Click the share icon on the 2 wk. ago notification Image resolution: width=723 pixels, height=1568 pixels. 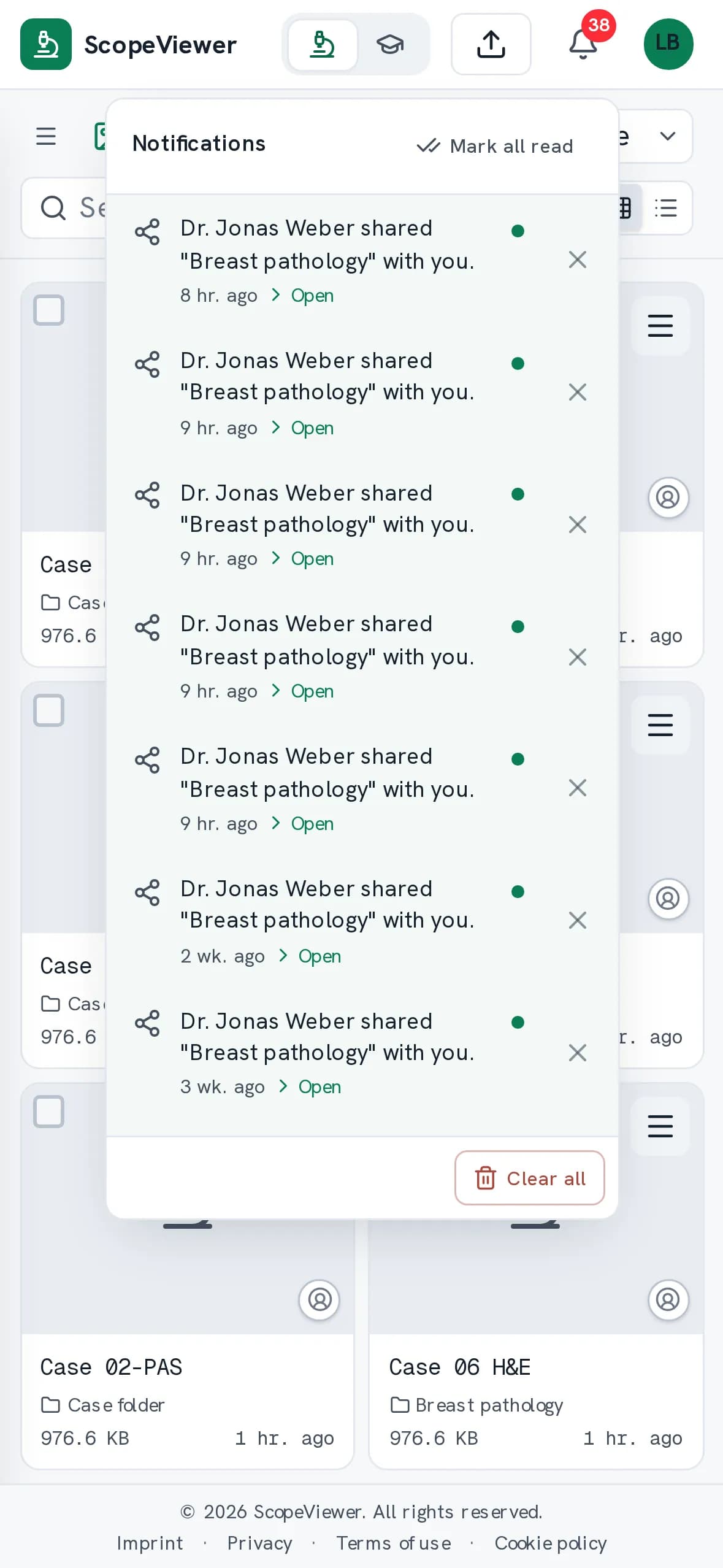(147, 893)
